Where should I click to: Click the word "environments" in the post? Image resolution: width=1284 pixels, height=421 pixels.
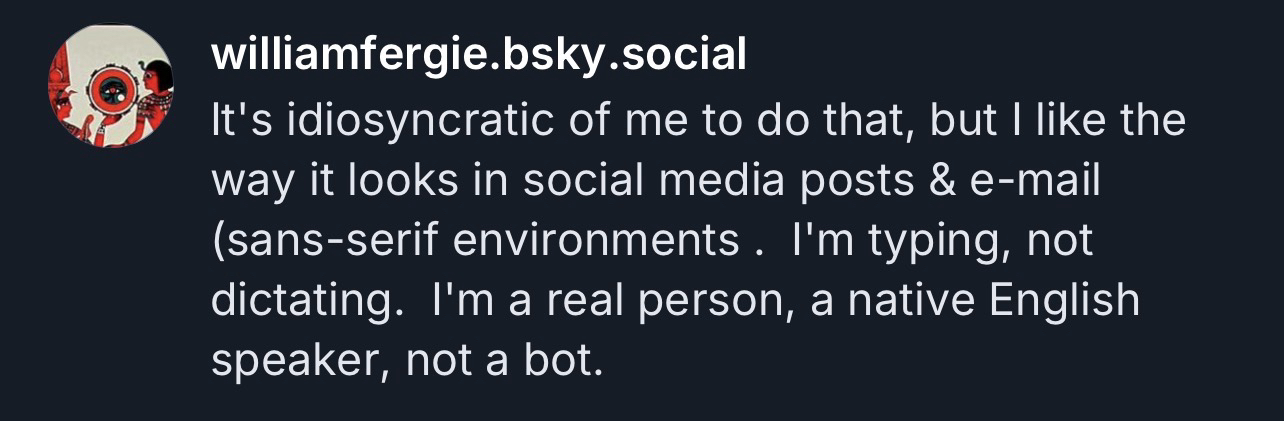click(582, 243)
